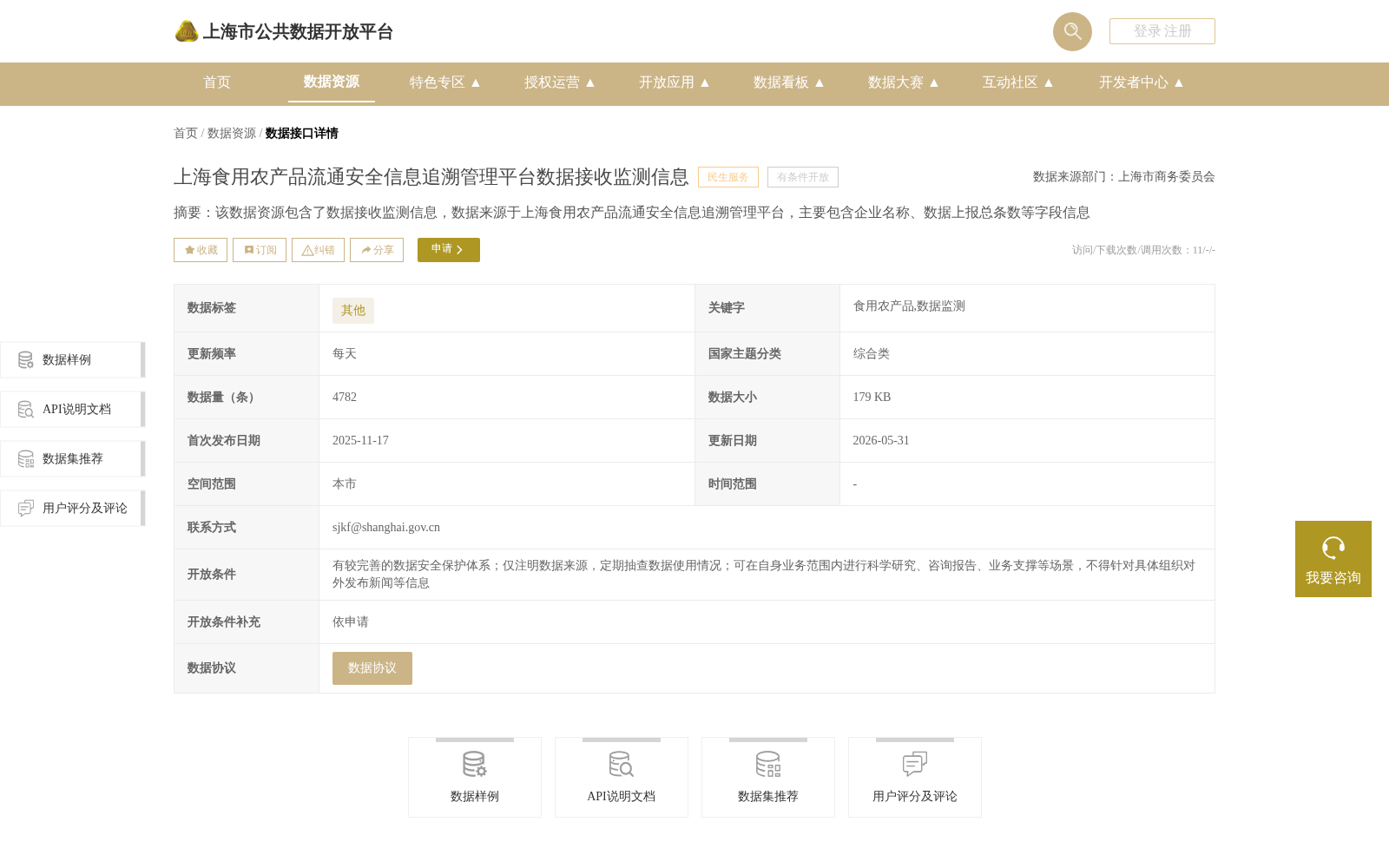Click update date 2026-05-31
This screenshot has height=868, width=1389.
[881, 441]
